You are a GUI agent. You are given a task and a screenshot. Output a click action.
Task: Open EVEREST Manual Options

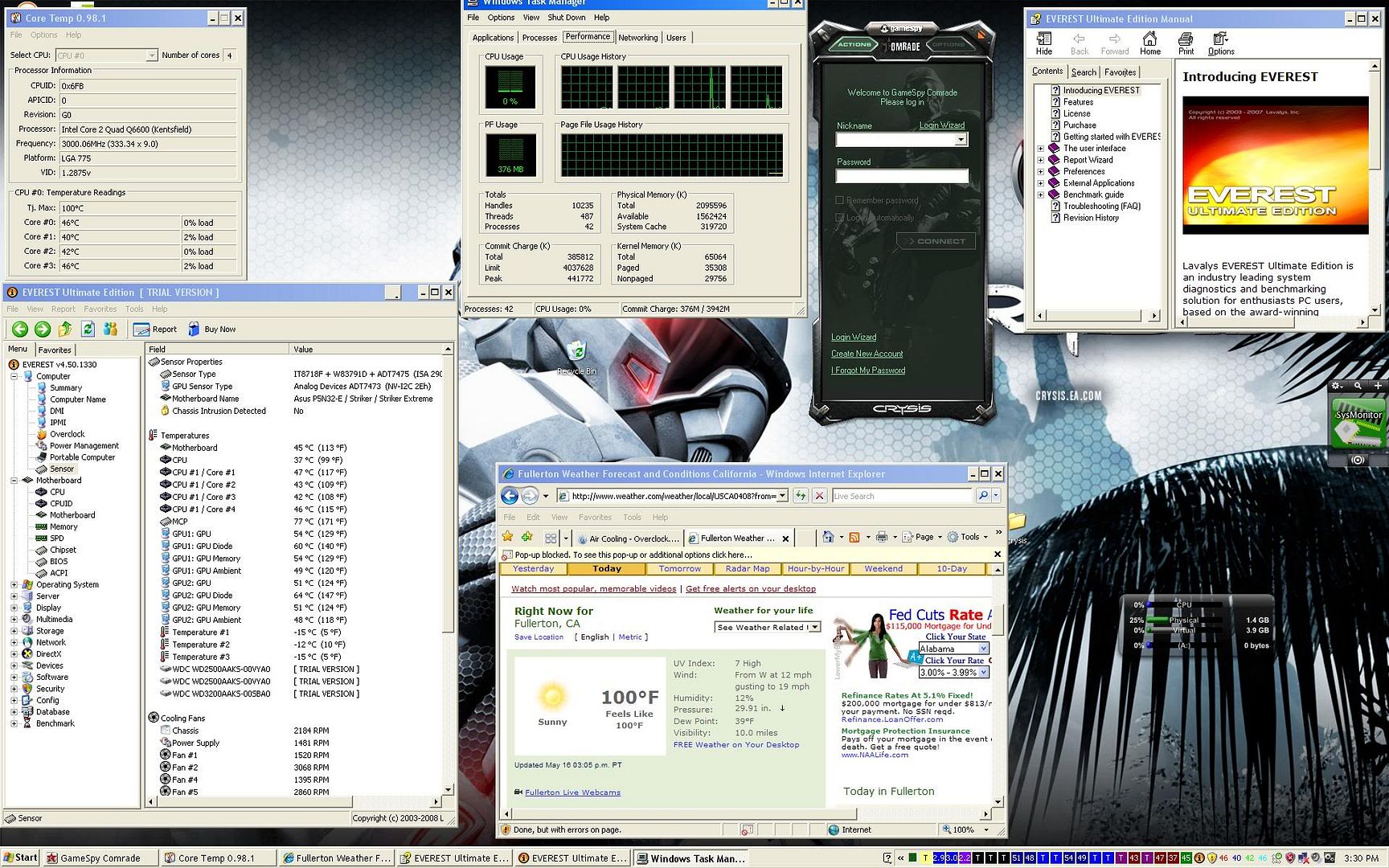[x=1221, y=43]
